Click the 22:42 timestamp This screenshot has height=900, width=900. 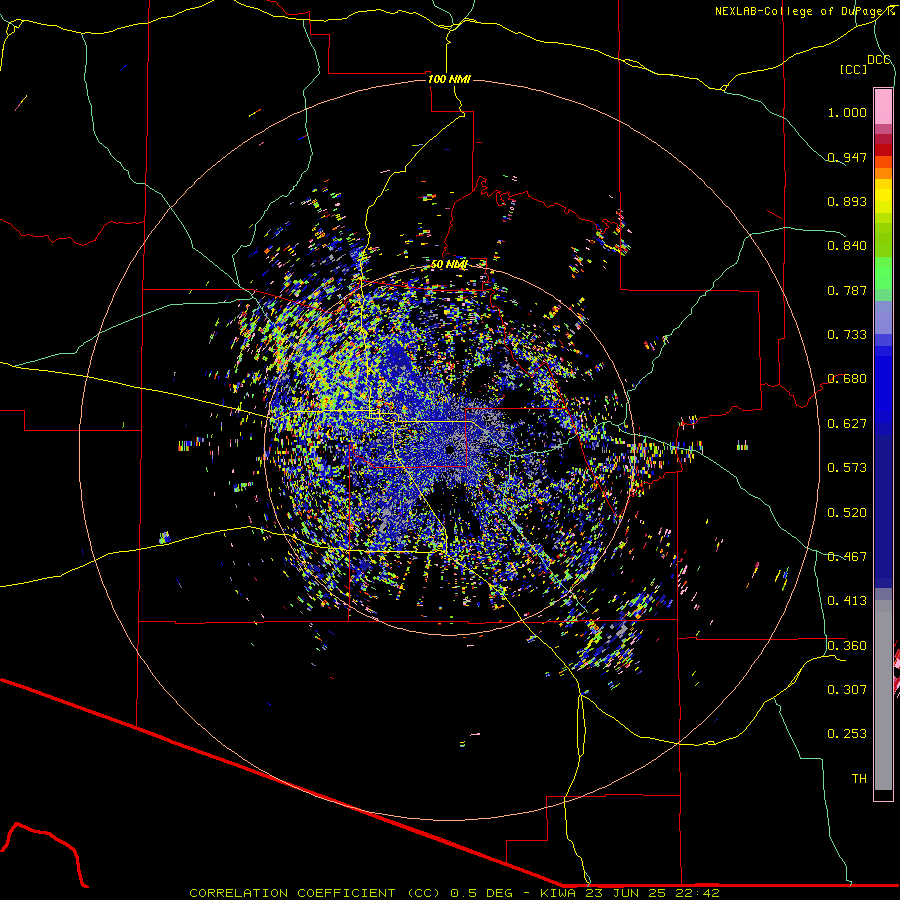coord(697,893)
